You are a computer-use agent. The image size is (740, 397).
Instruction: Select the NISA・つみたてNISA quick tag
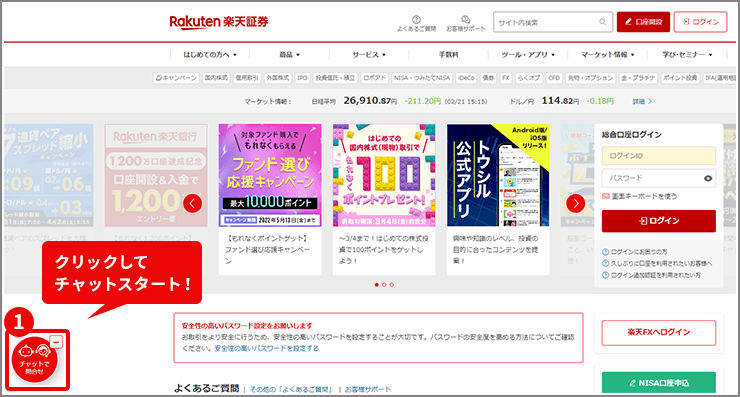[422, 78]
